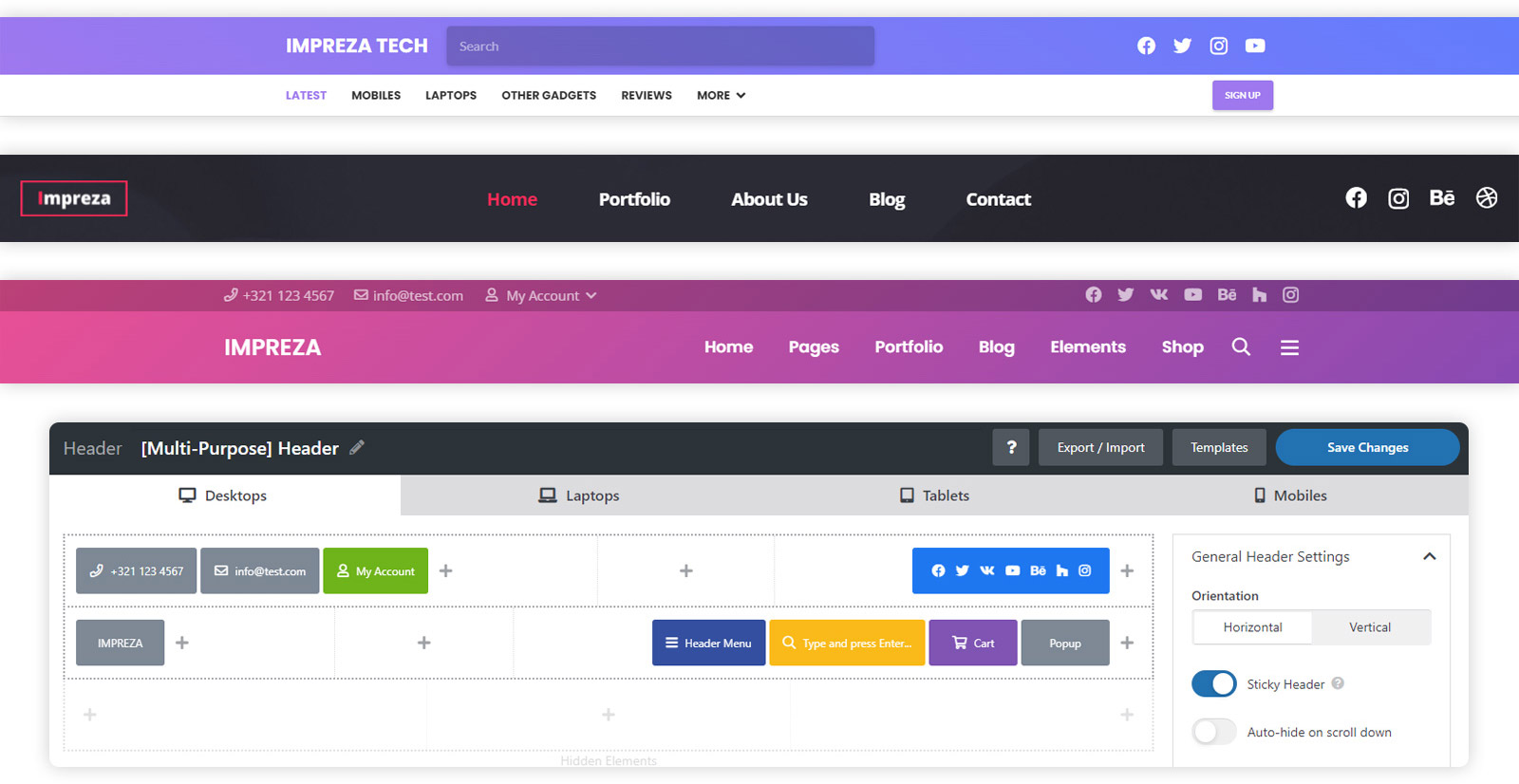Click the Twitter icon in top purple header
Viewport: 1519px width, 784px height.
coord(1182,46)
